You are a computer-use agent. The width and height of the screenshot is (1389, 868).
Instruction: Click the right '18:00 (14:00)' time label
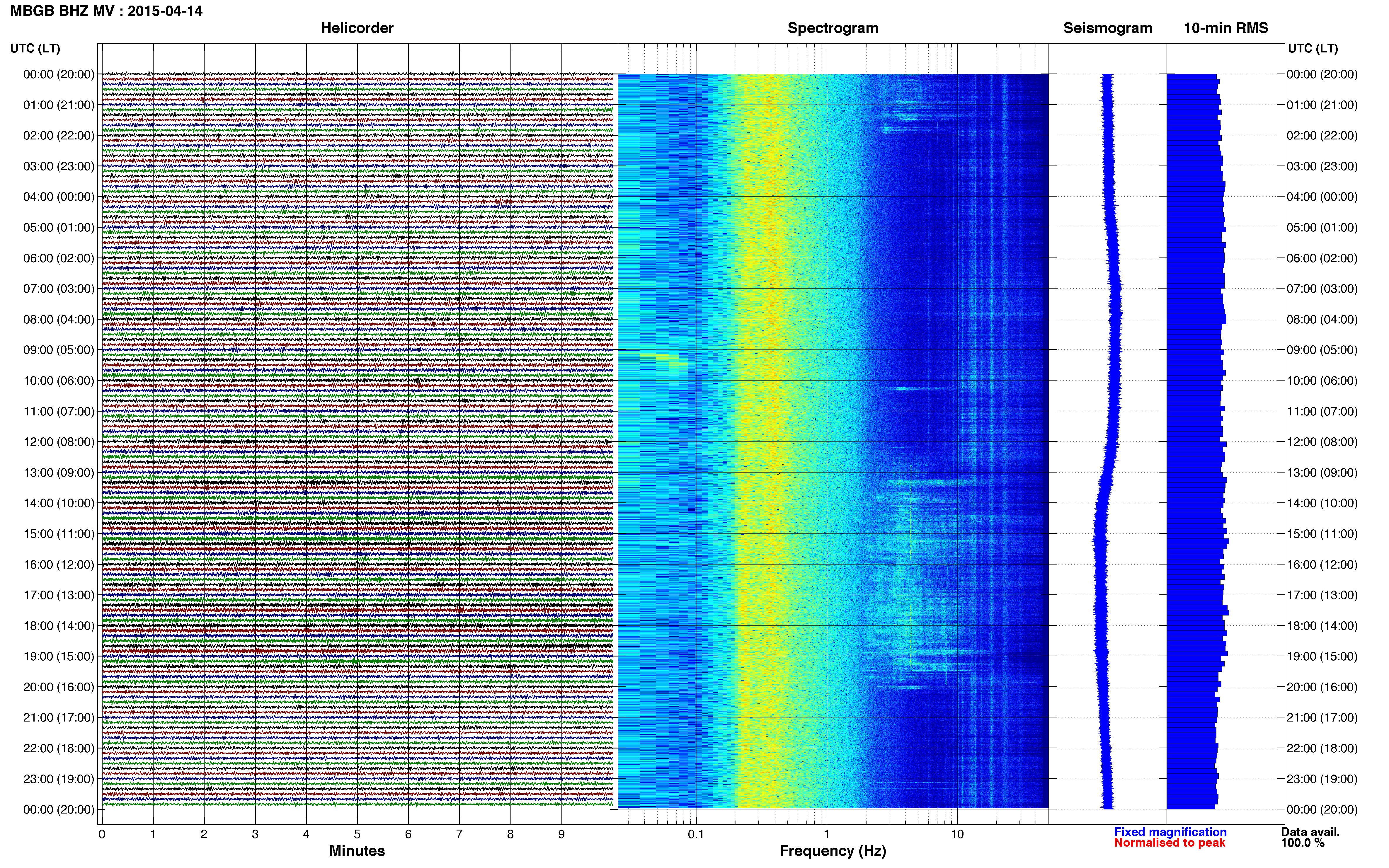[1322, 626]
